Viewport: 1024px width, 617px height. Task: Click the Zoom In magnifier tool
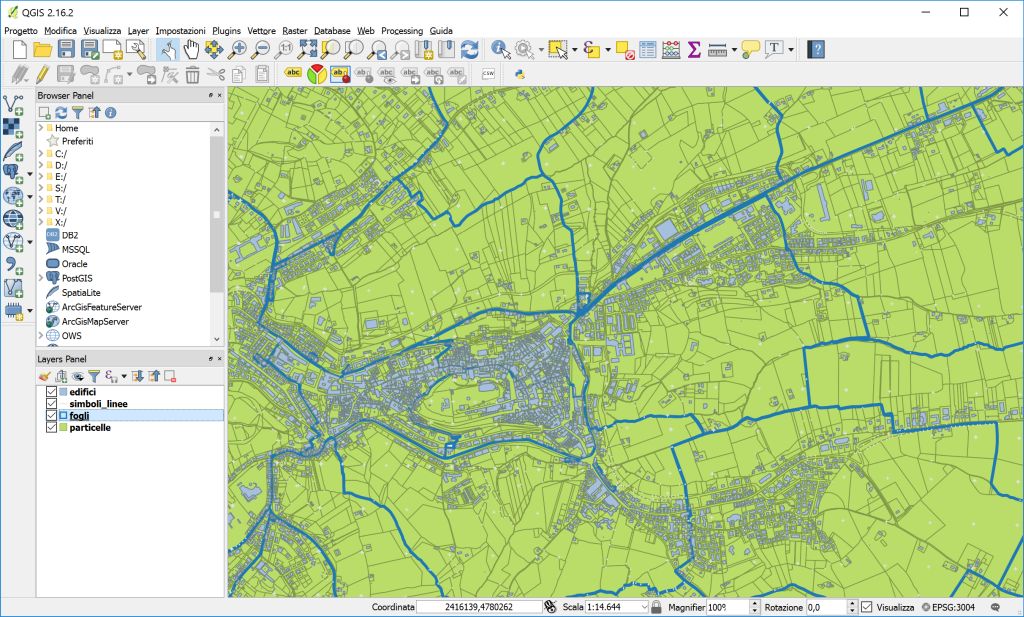(x=237, y=50)
